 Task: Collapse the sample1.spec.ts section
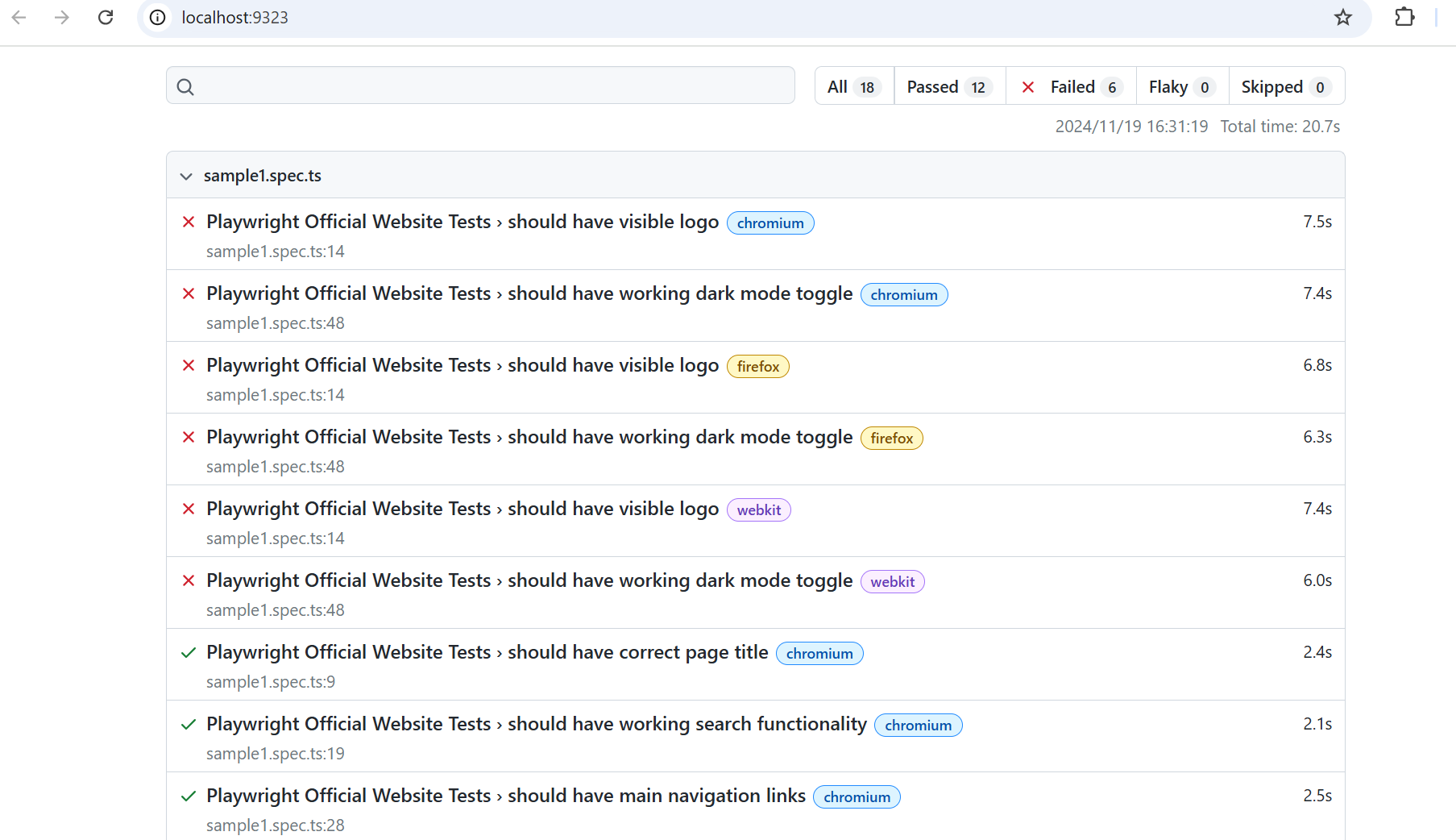click(x=186, y=176)
